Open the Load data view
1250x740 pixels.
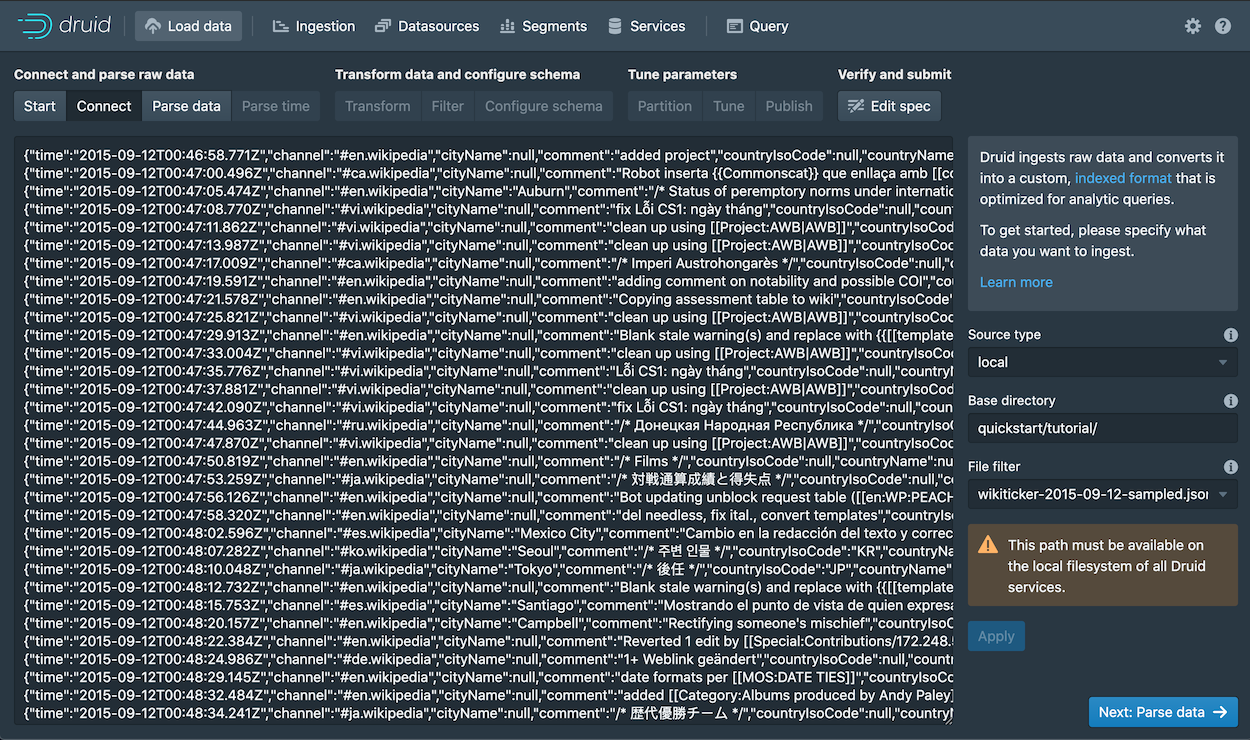point(188,26)
